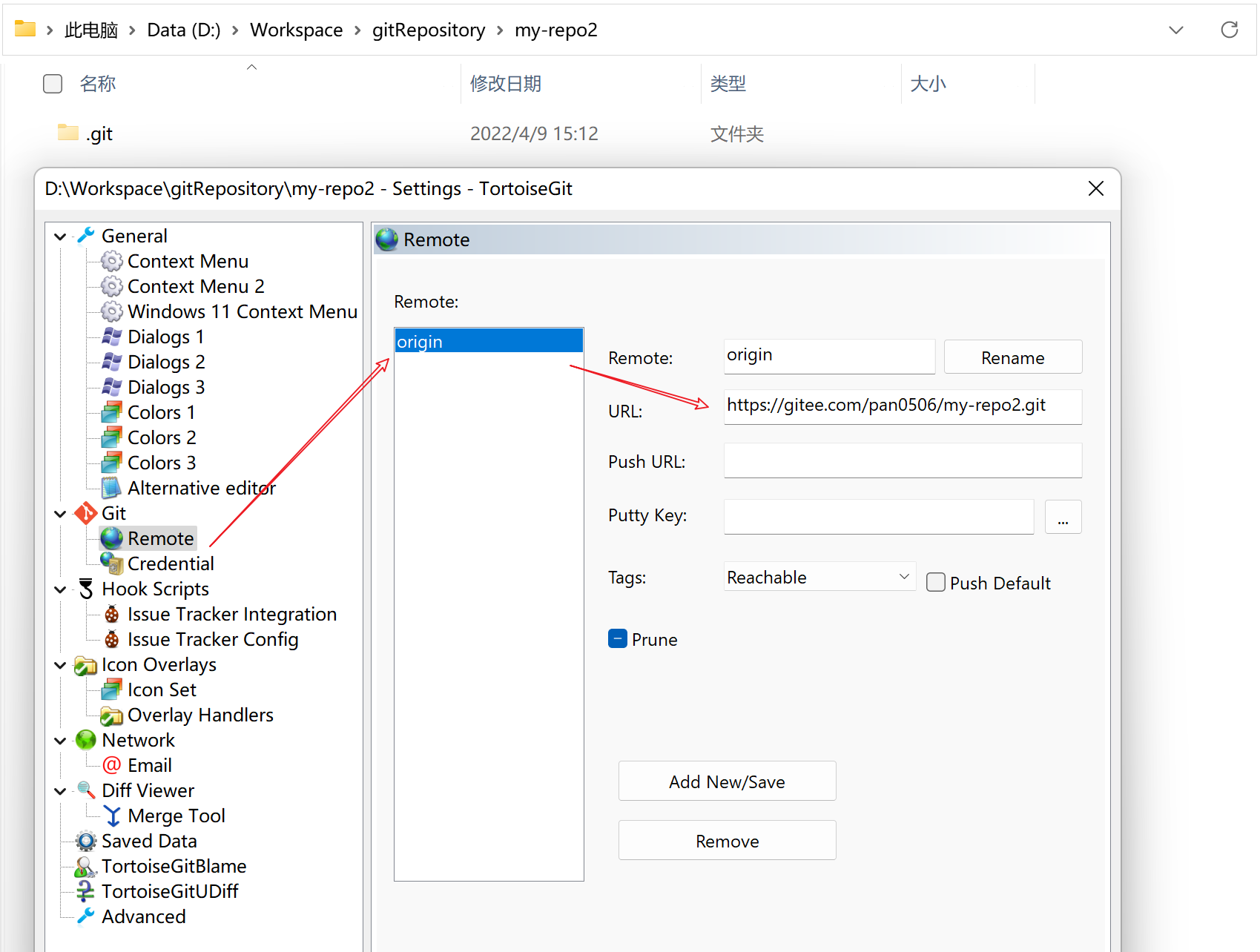This screenshot has width=1260, height=952.
Task: Click the Email at-sign icon
Action: [111, 765]
